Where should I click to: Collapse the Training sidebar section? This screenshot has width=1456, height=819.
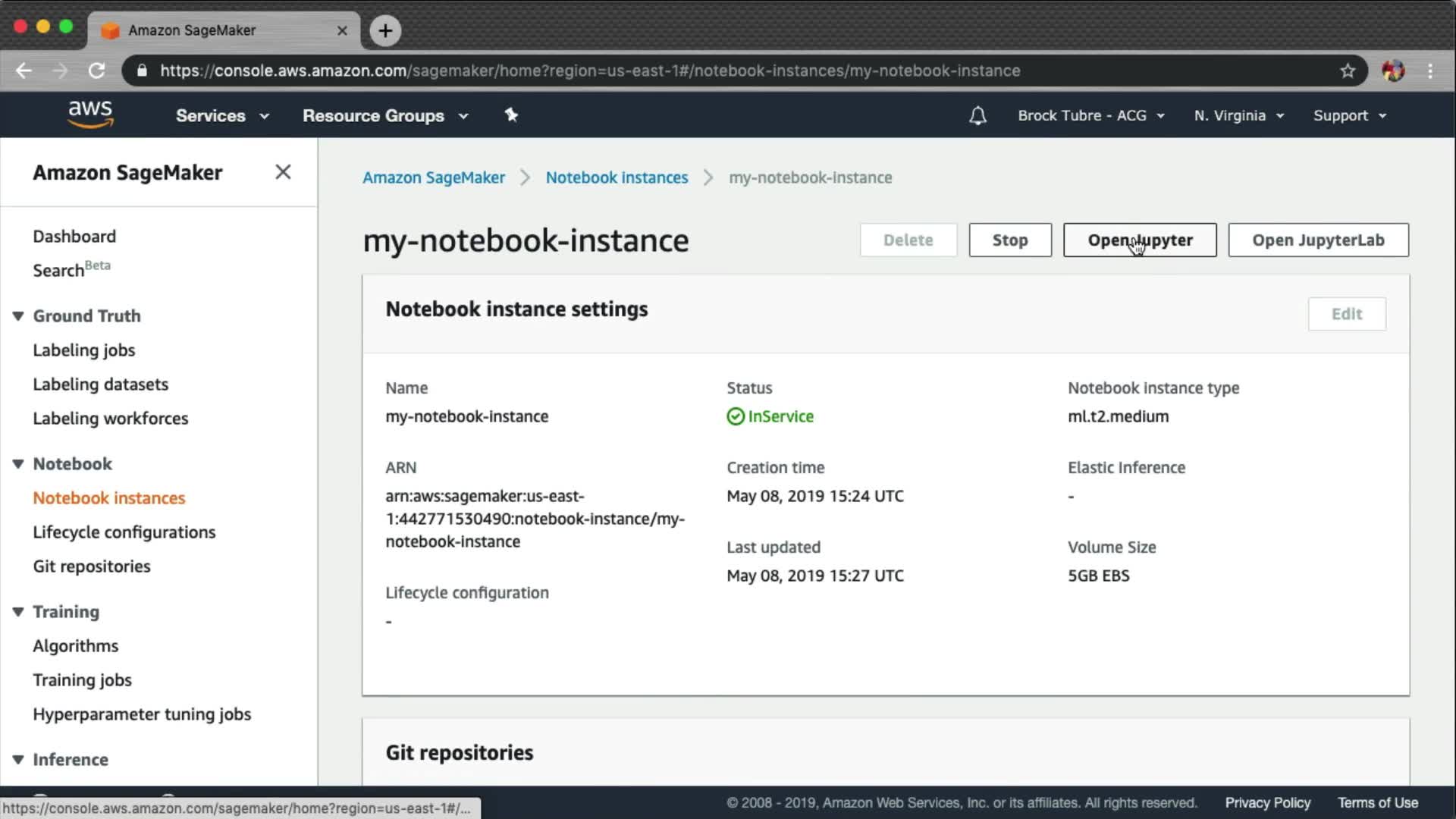[x=18, y=611]
